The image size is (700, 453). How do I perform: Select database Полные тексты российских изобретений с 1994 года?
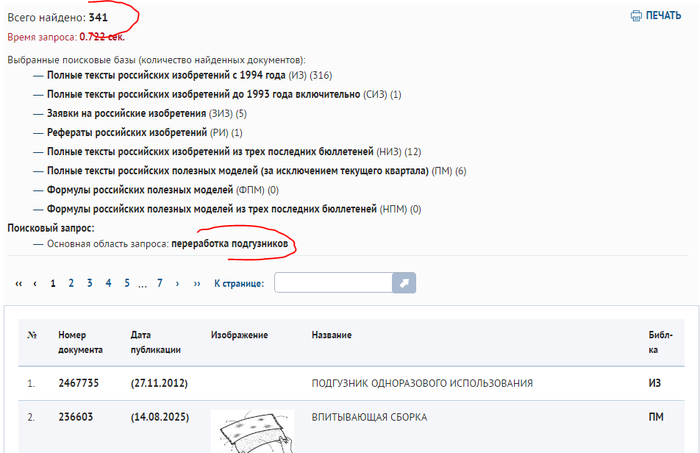click(x=165, y=76)
